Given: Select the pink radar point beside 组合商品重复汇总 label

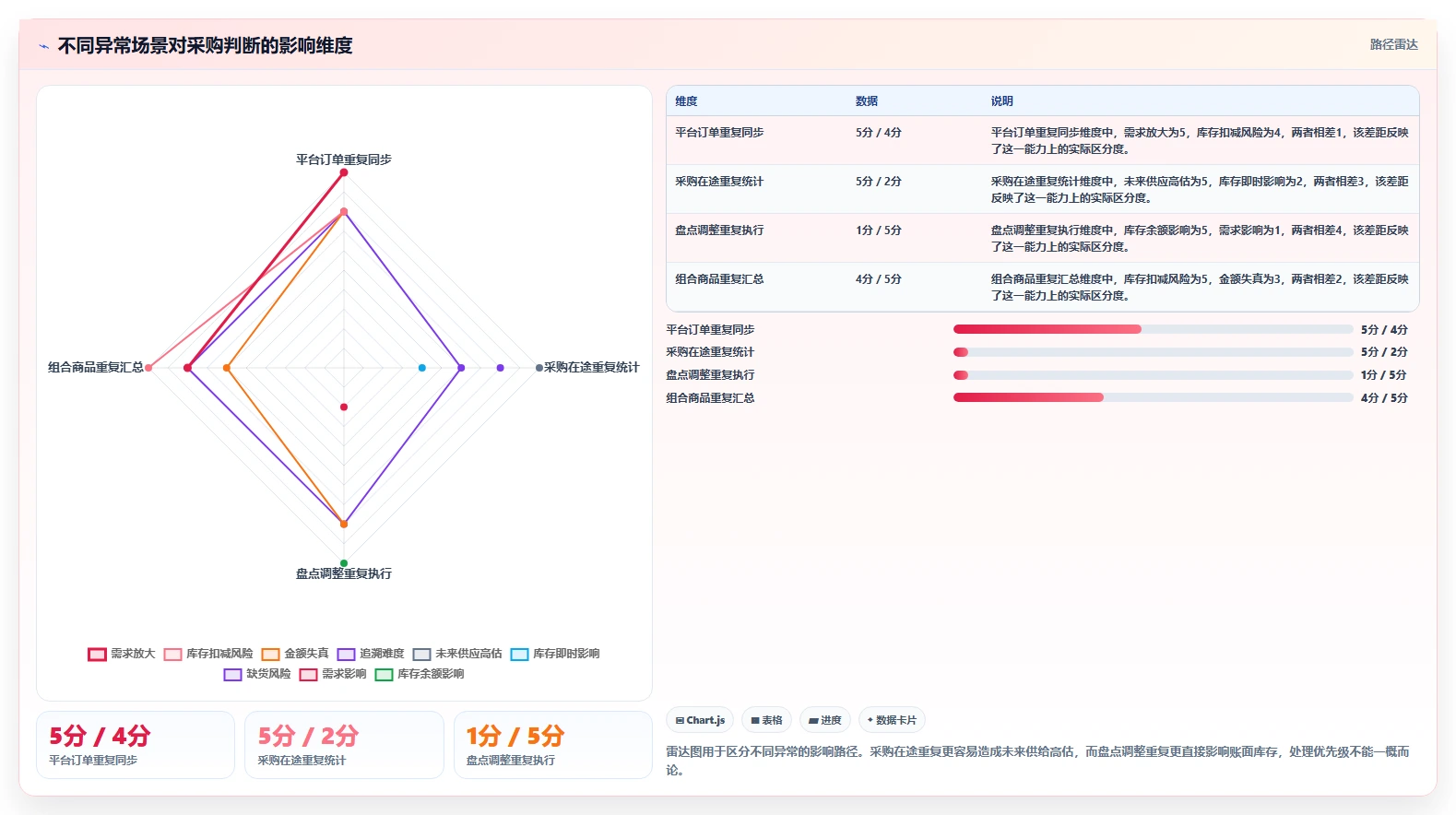Looking at the screenshot, I should tap(148, 368).
